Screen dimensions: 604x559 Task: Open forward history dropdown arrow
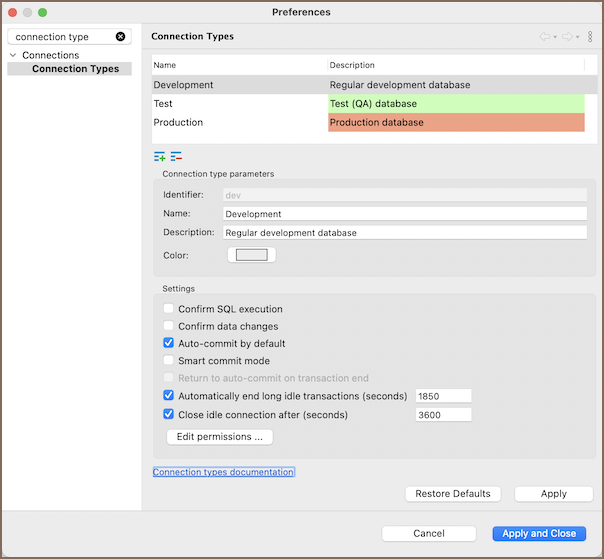(577, 37)
